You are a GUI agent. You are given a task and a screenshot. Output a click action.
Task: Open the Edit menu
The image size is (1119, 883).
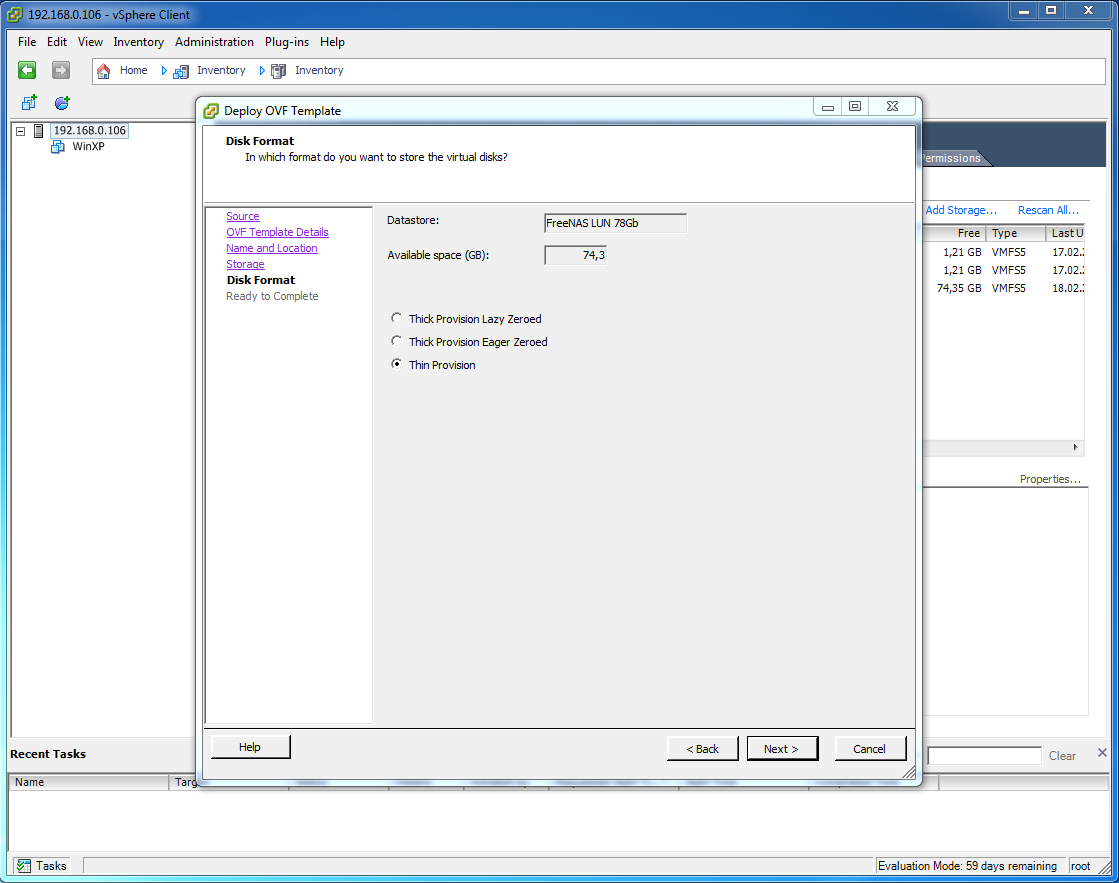click(57, 42)
